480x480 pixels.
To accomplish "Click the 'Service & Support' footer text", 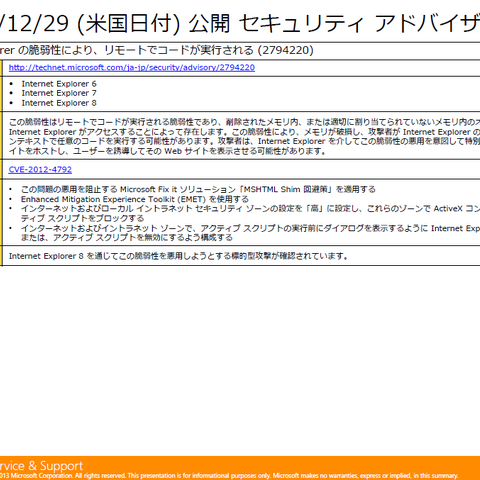I will pyautogui.click(x=41, y=466).
